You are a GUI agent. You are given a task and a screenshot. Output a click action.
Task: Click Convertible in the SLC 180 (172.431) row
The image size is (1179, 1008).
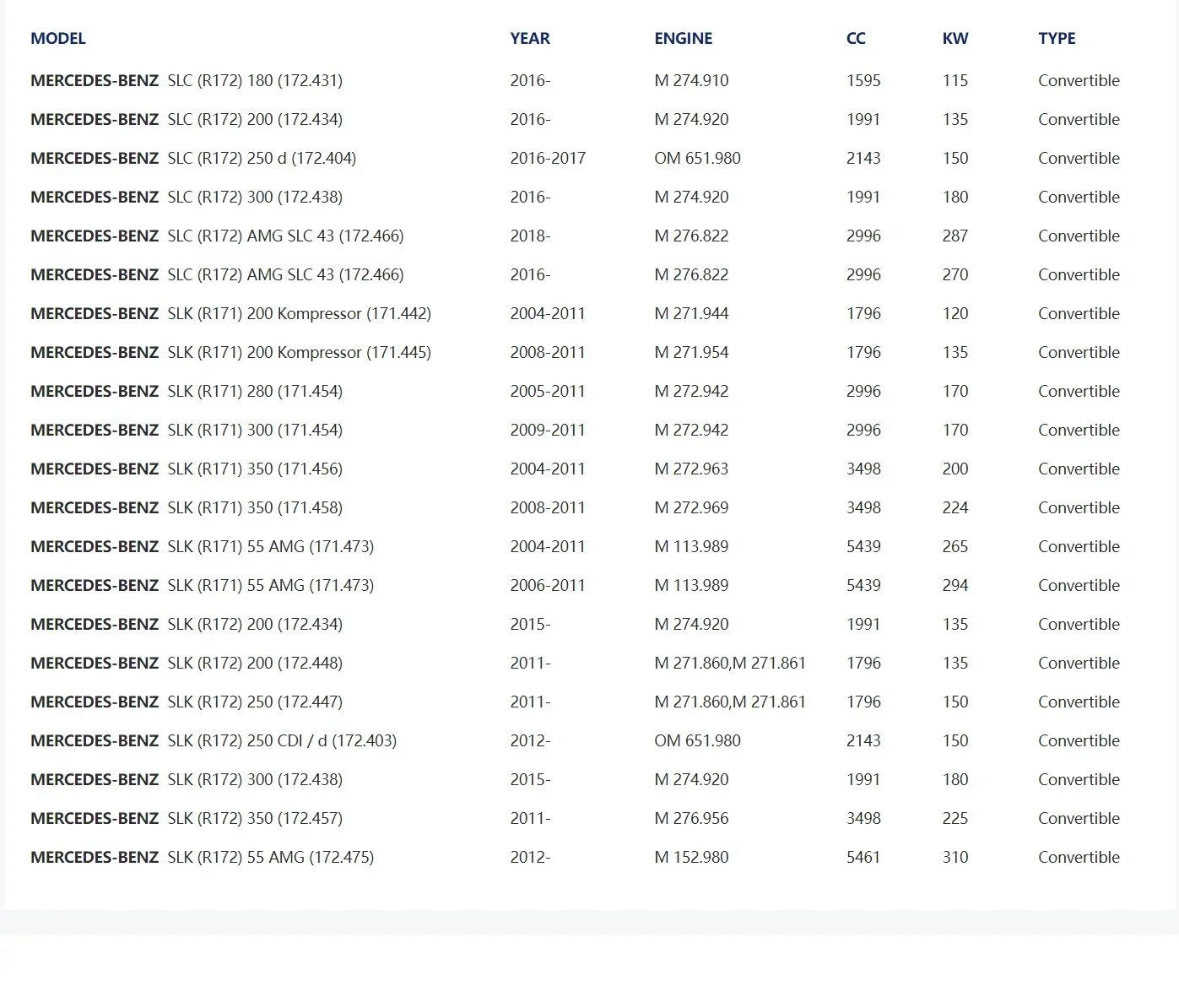click(1079, 81)
